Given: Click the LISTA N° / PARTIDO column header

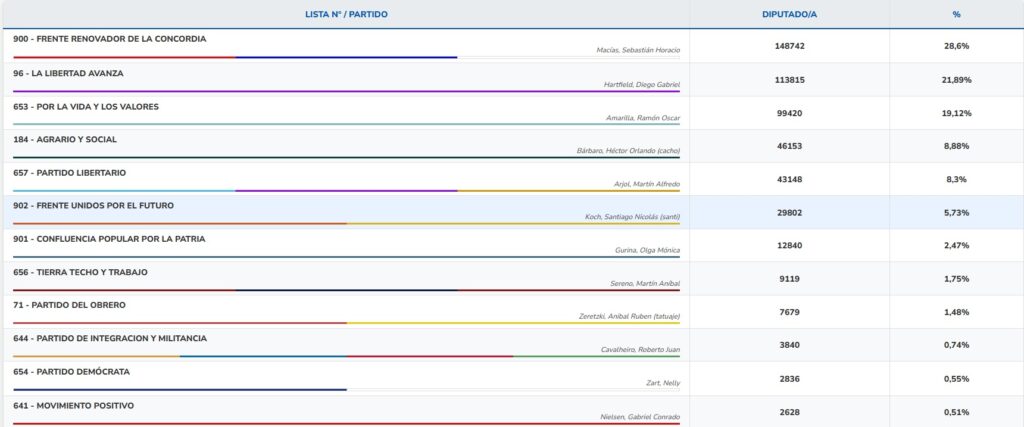Looking at the screenshot, I should point(346,14).
